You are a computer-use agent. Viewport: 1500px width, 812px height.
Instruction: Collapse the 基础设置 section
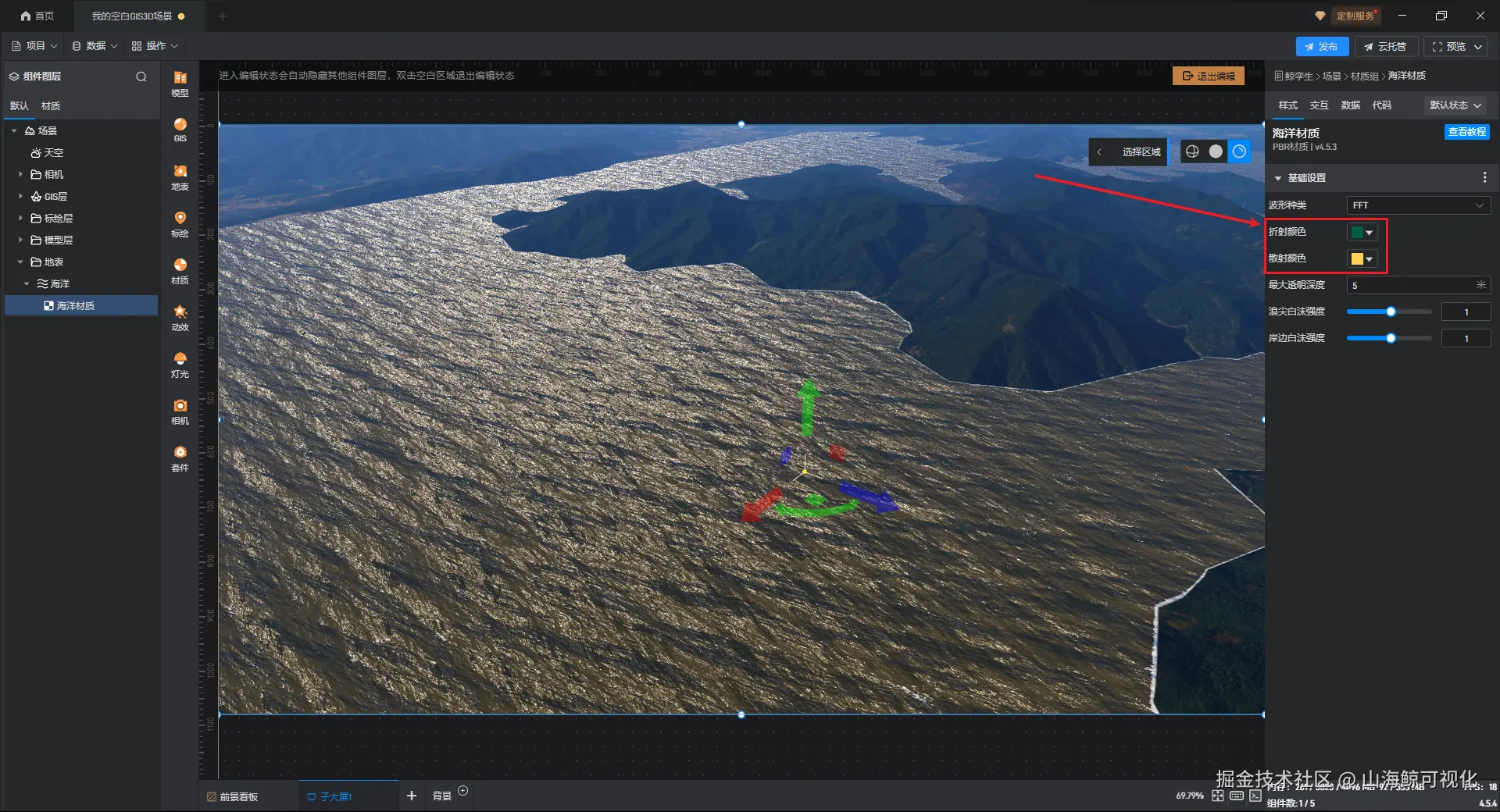[x=1278, y=178]
